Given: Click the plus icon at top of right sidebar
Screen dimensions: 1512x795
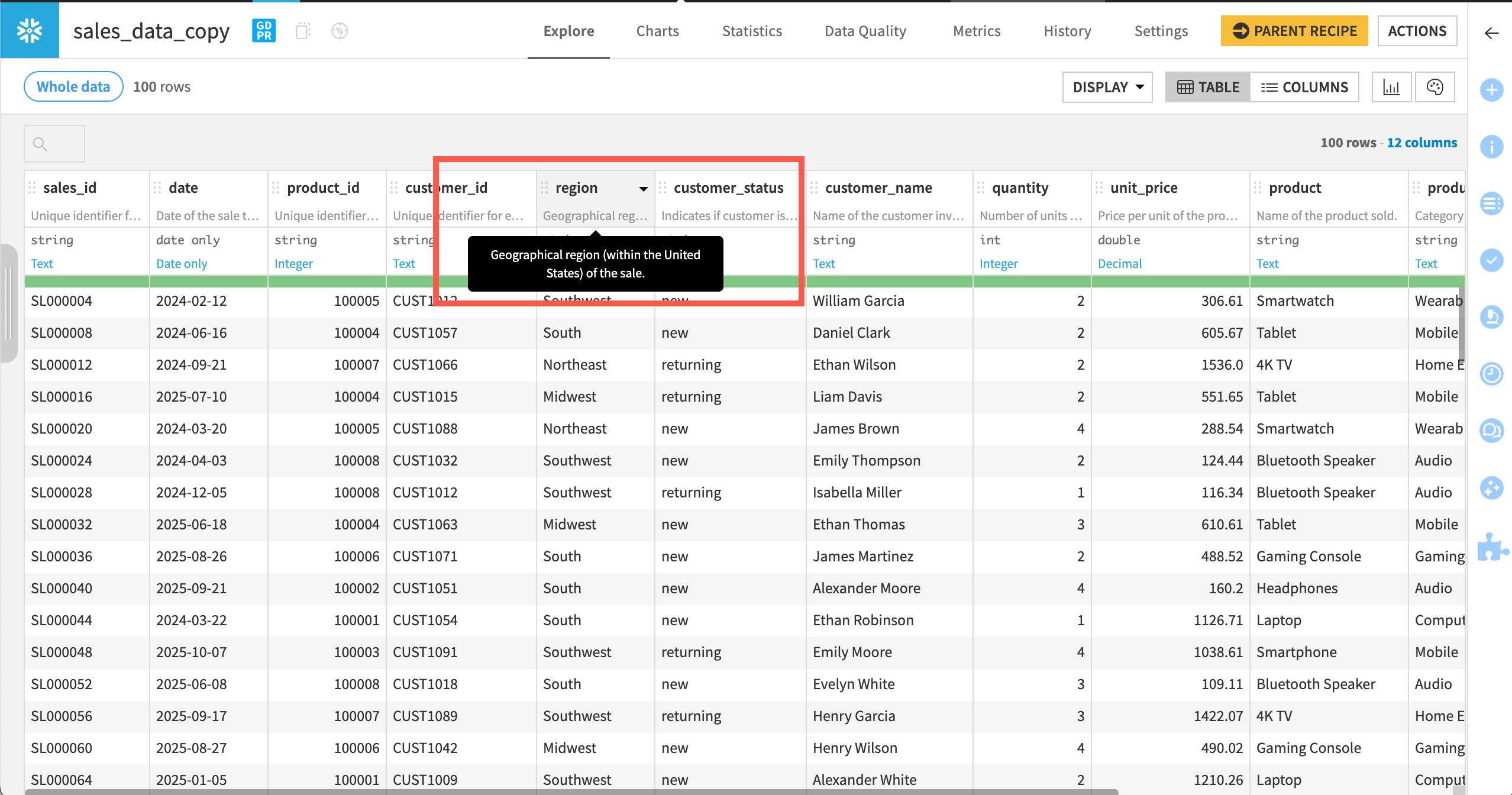Looking at the screenshot, I should (1491, 90).
